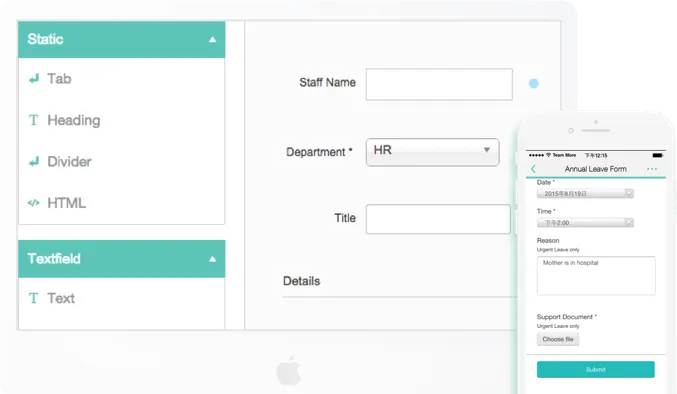Click the Heading T icon
677x394 pixels.
click(x=34, y=120)
